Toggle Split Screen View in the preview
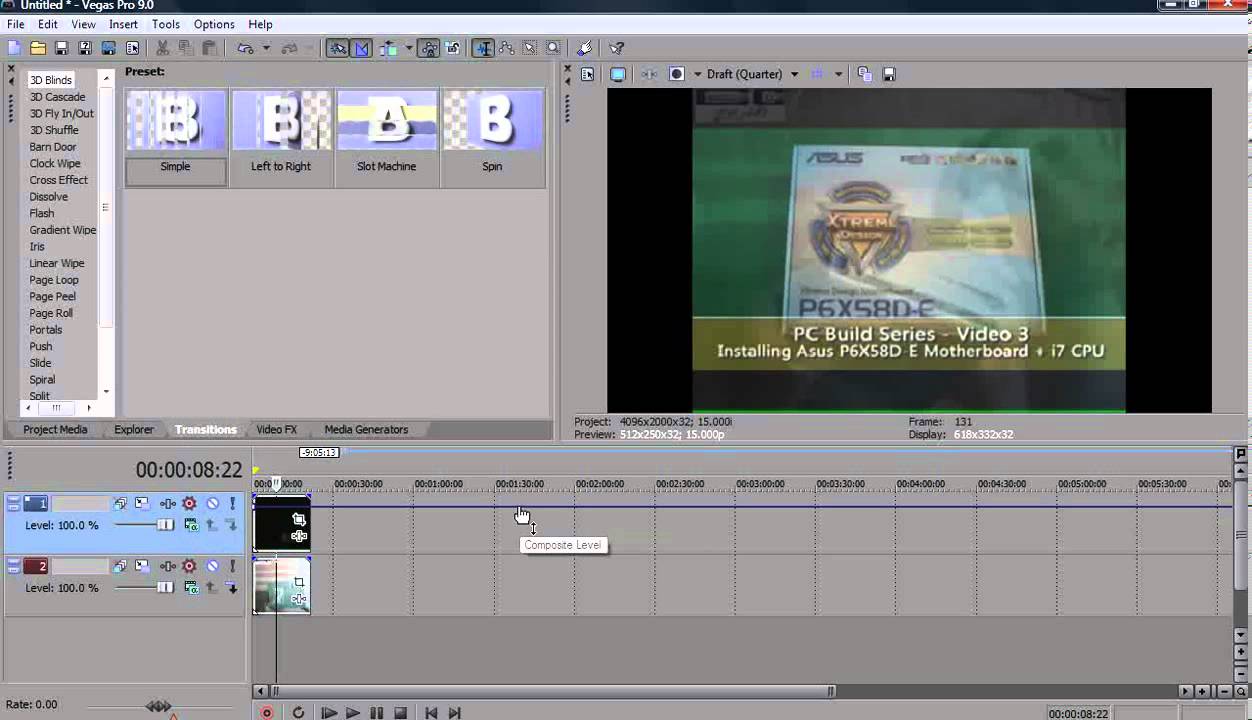Screen dimensions: 1252x720 pos(677,74)
